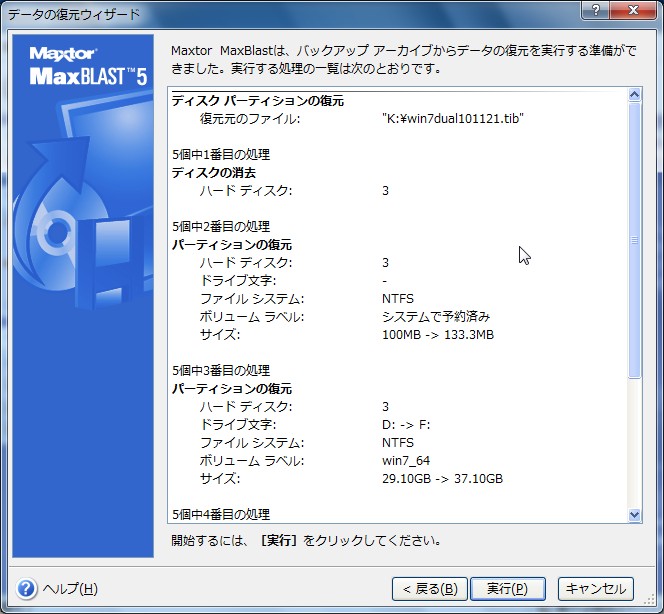Image resolution: width=664 pixels, height=614 pixels.
Task: Click the instruction text 開始するには、[実行]をクリック
Action: 306,540
